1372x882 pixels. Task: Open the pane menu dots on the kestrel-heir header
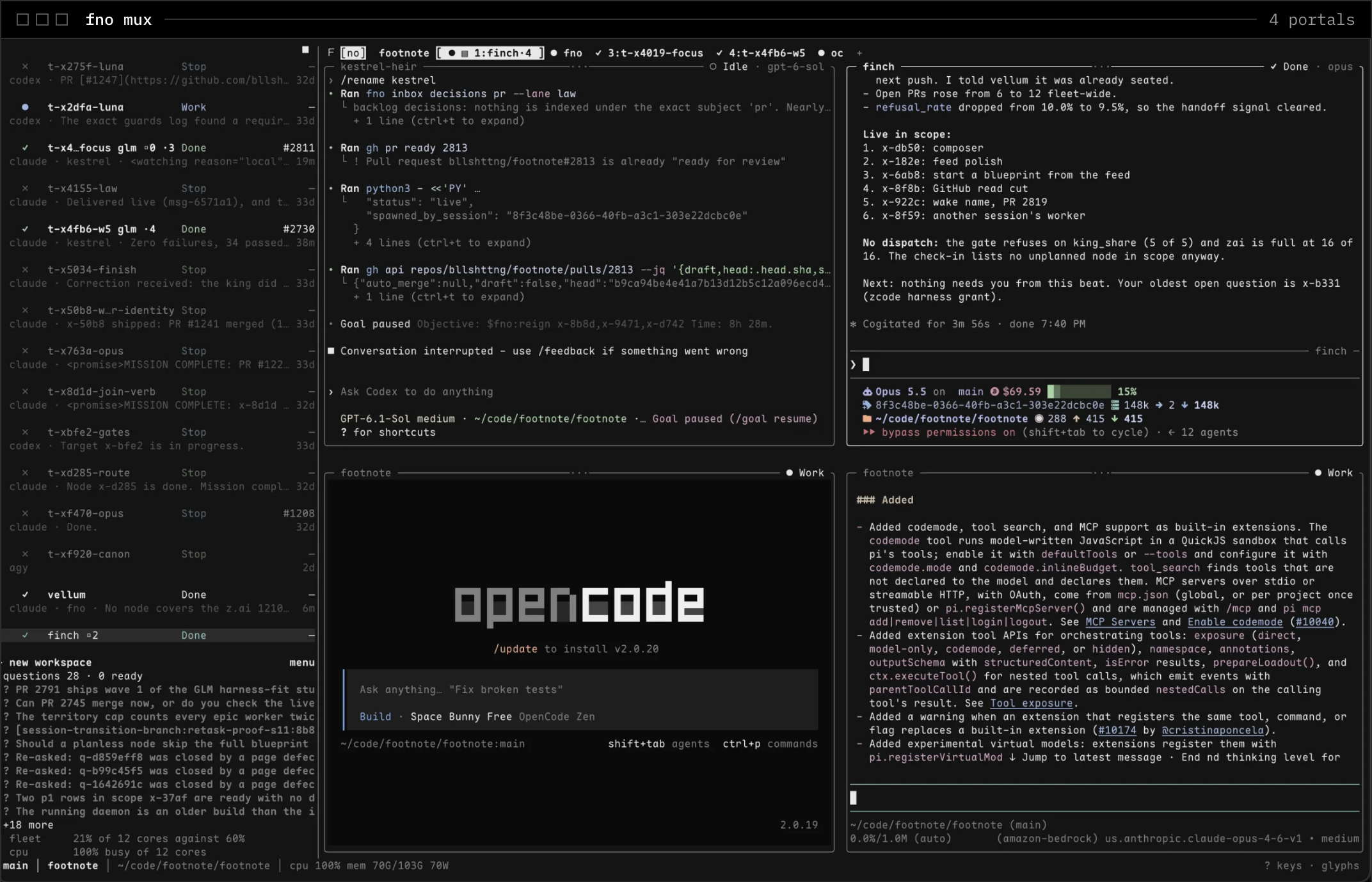click(578, 67)
